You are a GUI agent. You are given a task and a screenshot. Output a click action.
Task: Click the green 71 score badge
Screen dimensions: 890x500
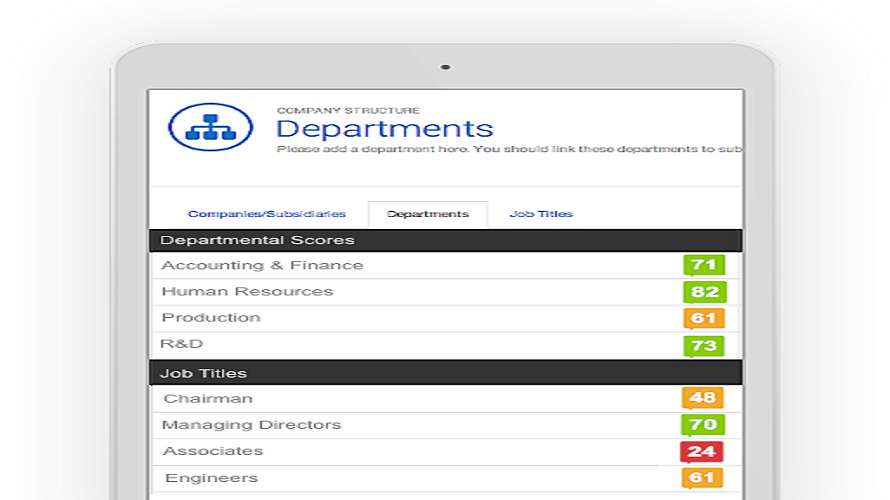coord(704,265)
